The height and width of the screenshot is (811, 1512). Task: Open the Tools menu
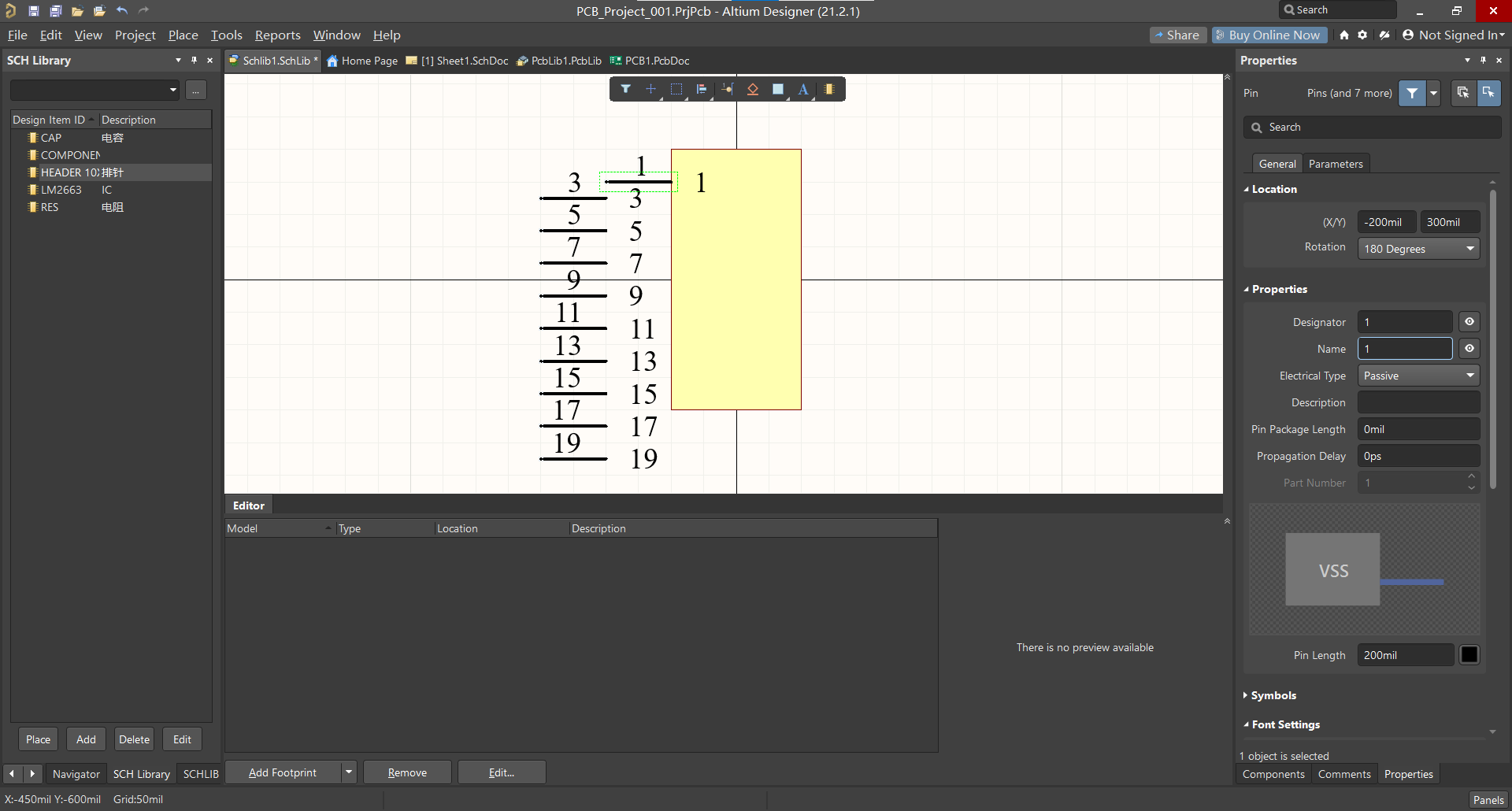(227, 35)
